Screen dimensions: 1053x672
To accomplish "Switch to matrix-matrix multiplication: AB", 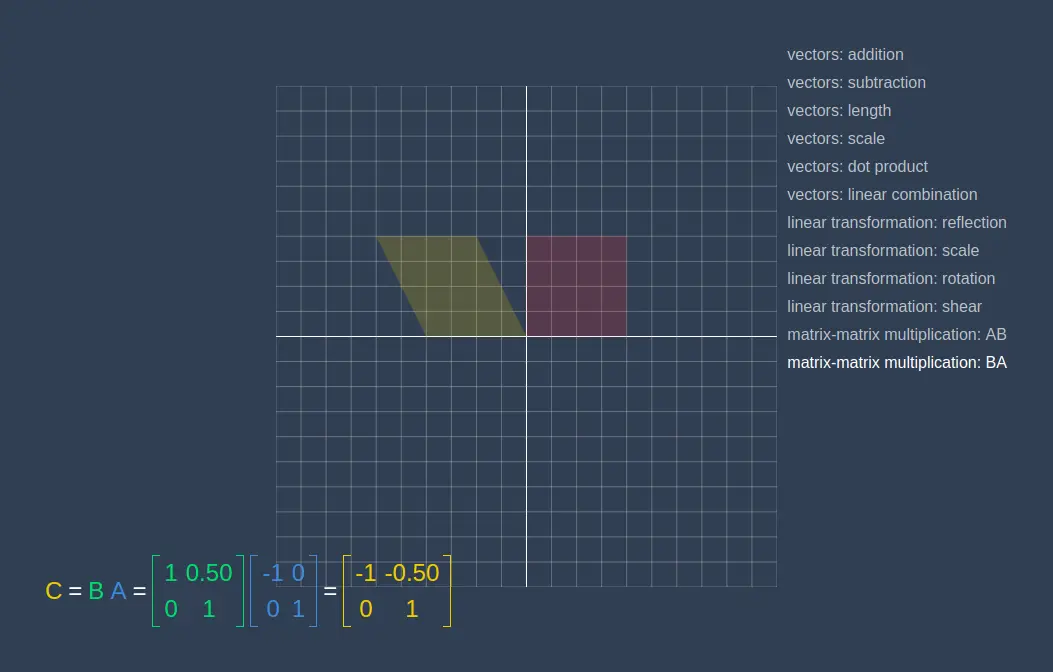I will [x=897, y=334].
